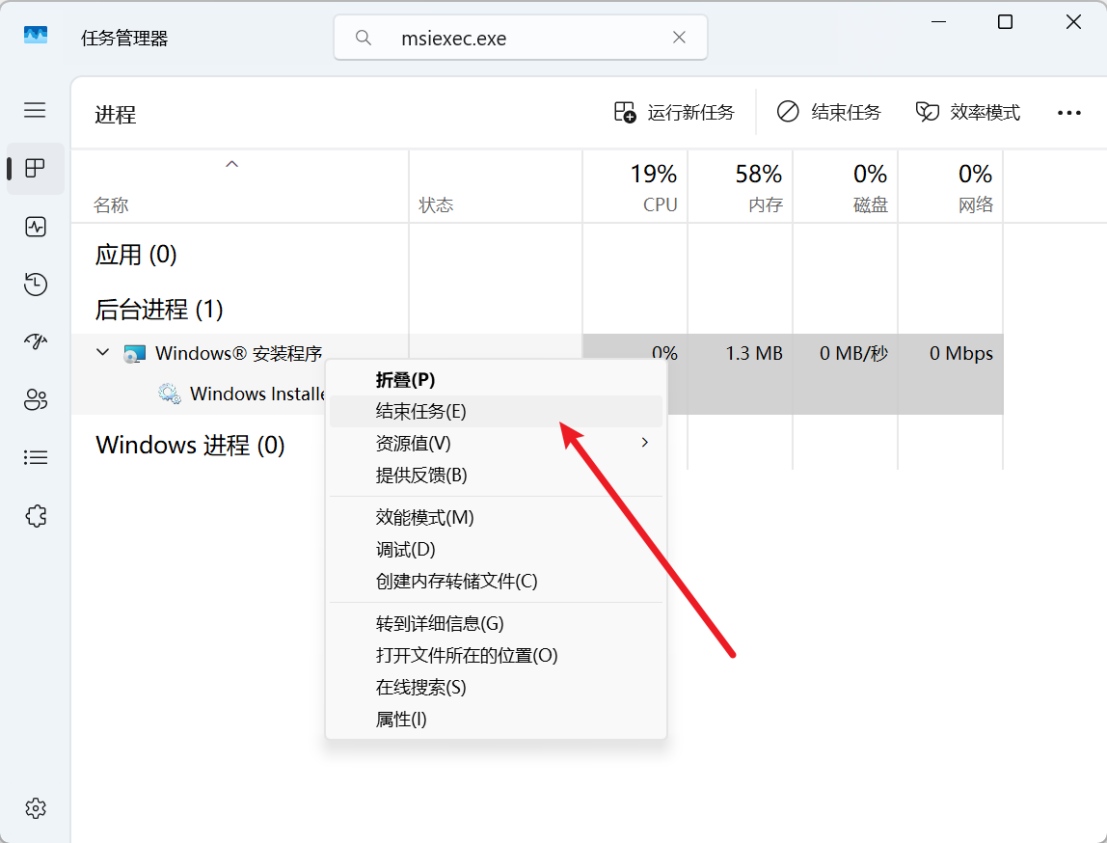Click the 0 Mbps network value

pos(961,353)
